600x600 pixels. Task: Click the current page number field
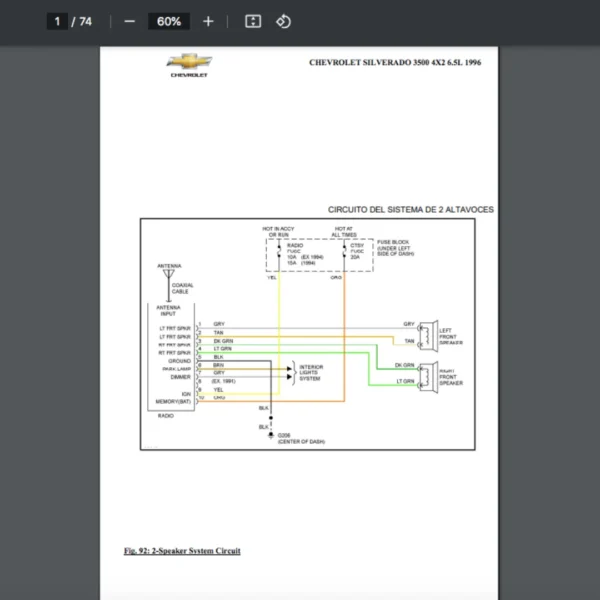coord(58,21)
